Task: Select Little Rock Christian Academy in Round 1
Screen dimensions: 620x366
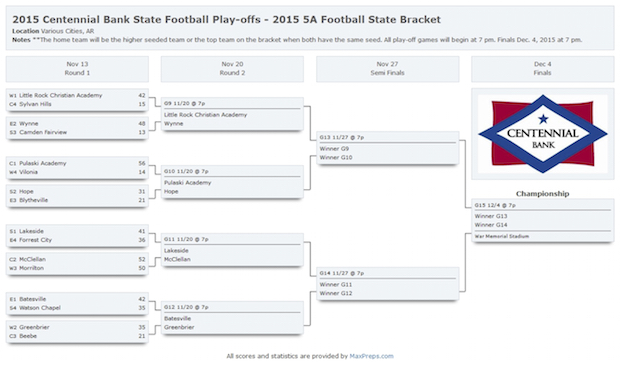Action: pos(60,95)
